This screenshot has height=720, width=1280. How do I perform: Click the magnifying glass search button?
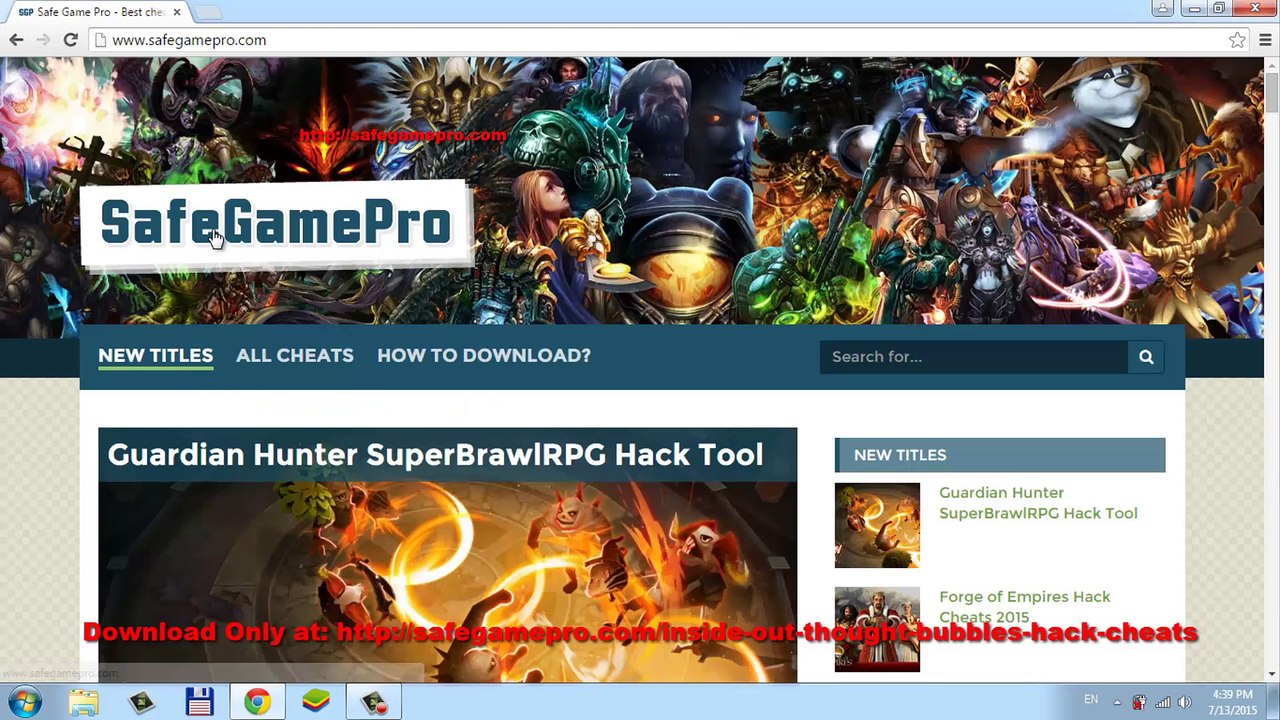[x=1146, y=356]
